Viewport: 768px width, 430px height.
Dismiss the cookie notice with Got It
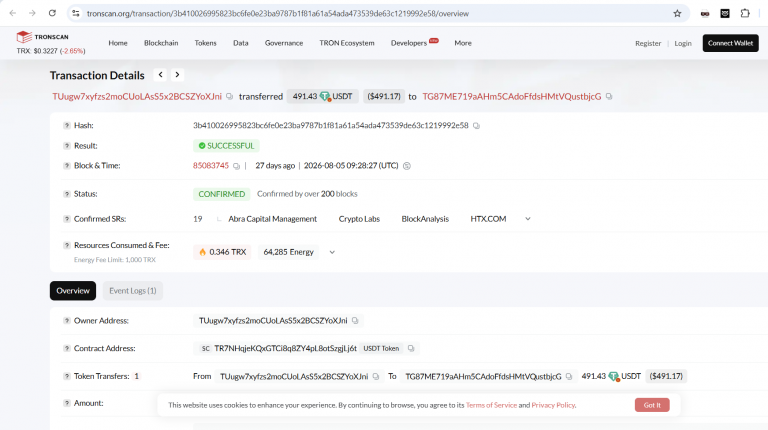click(x=652, y=405)
